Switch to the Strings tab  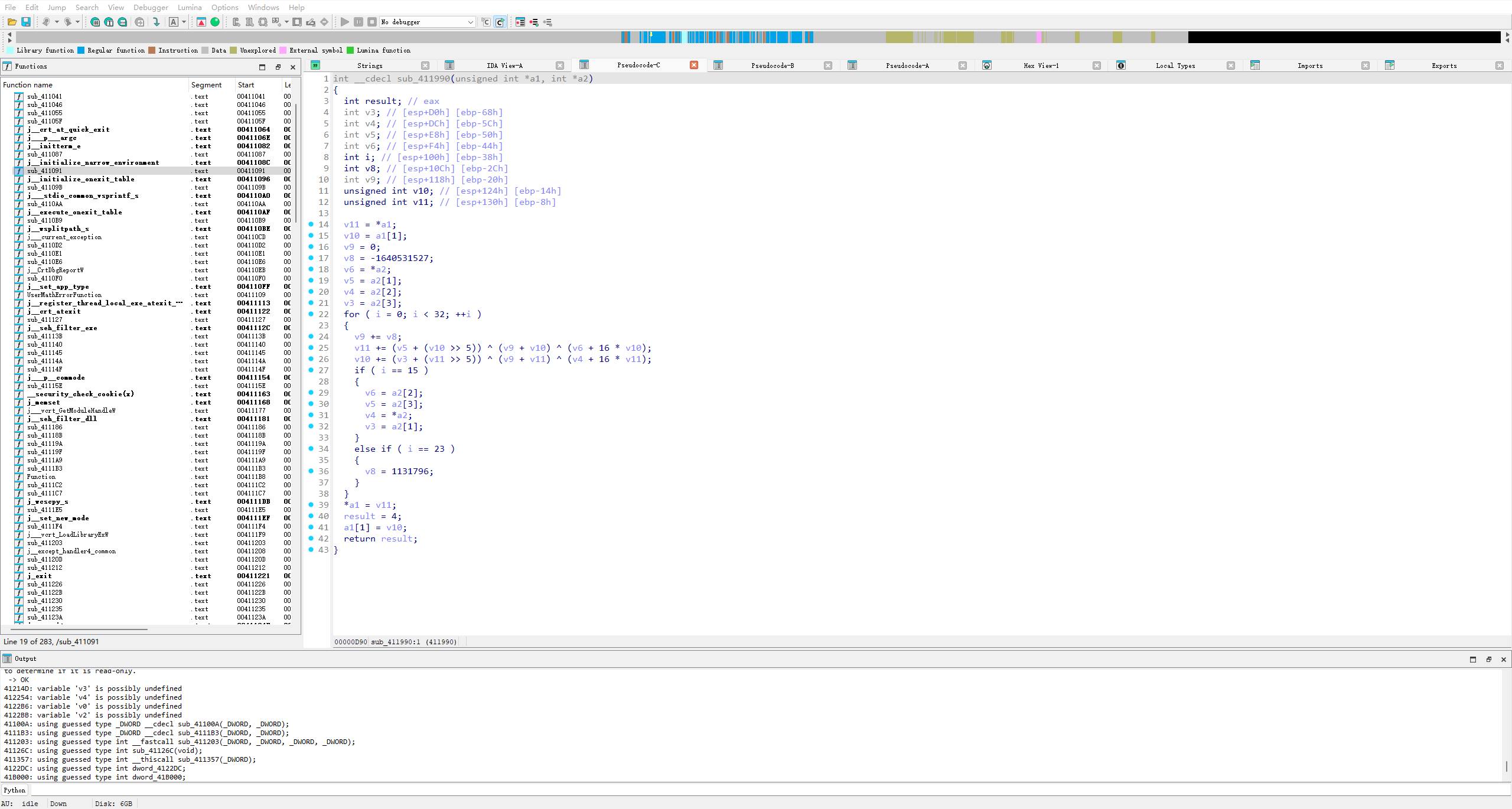(370, 66)
